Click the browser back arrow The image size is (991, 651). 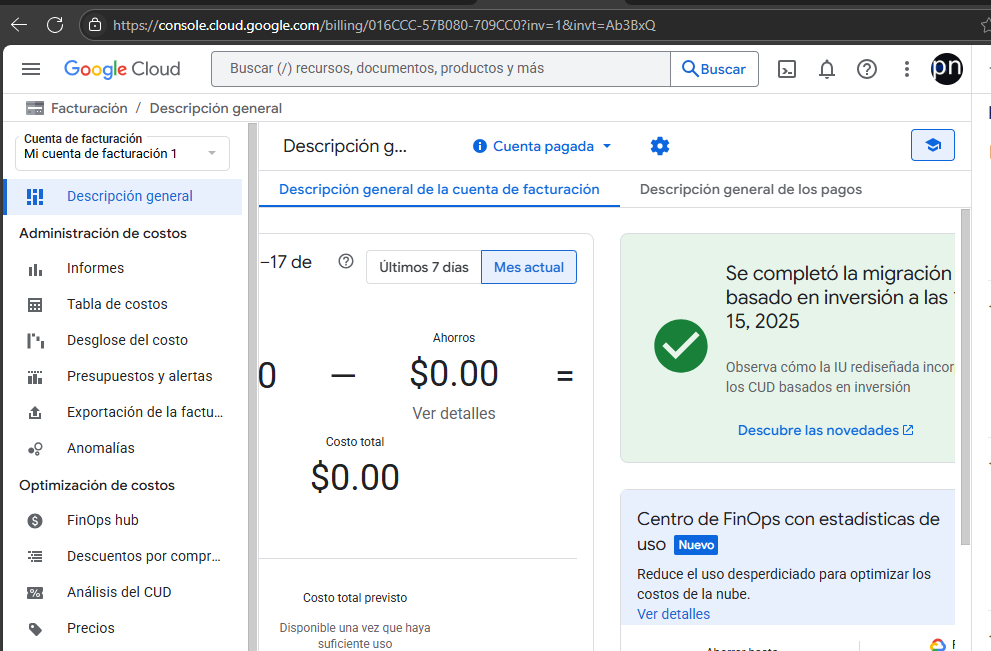pos(20,25)
